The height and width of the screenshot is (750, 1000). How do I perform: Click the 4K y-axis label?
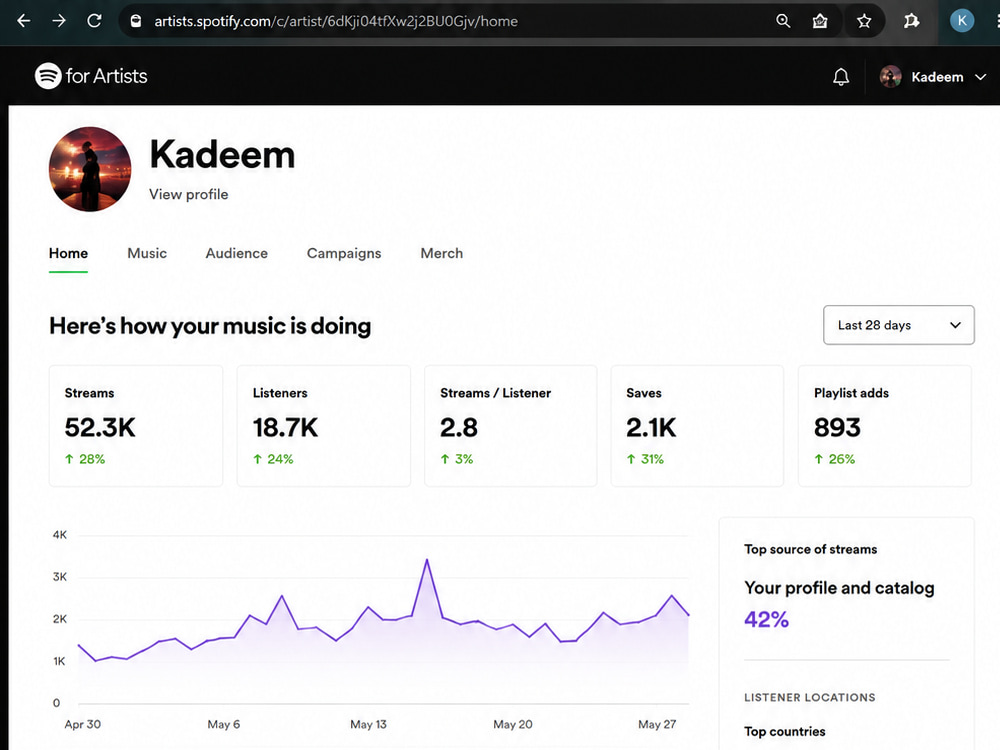59,534
